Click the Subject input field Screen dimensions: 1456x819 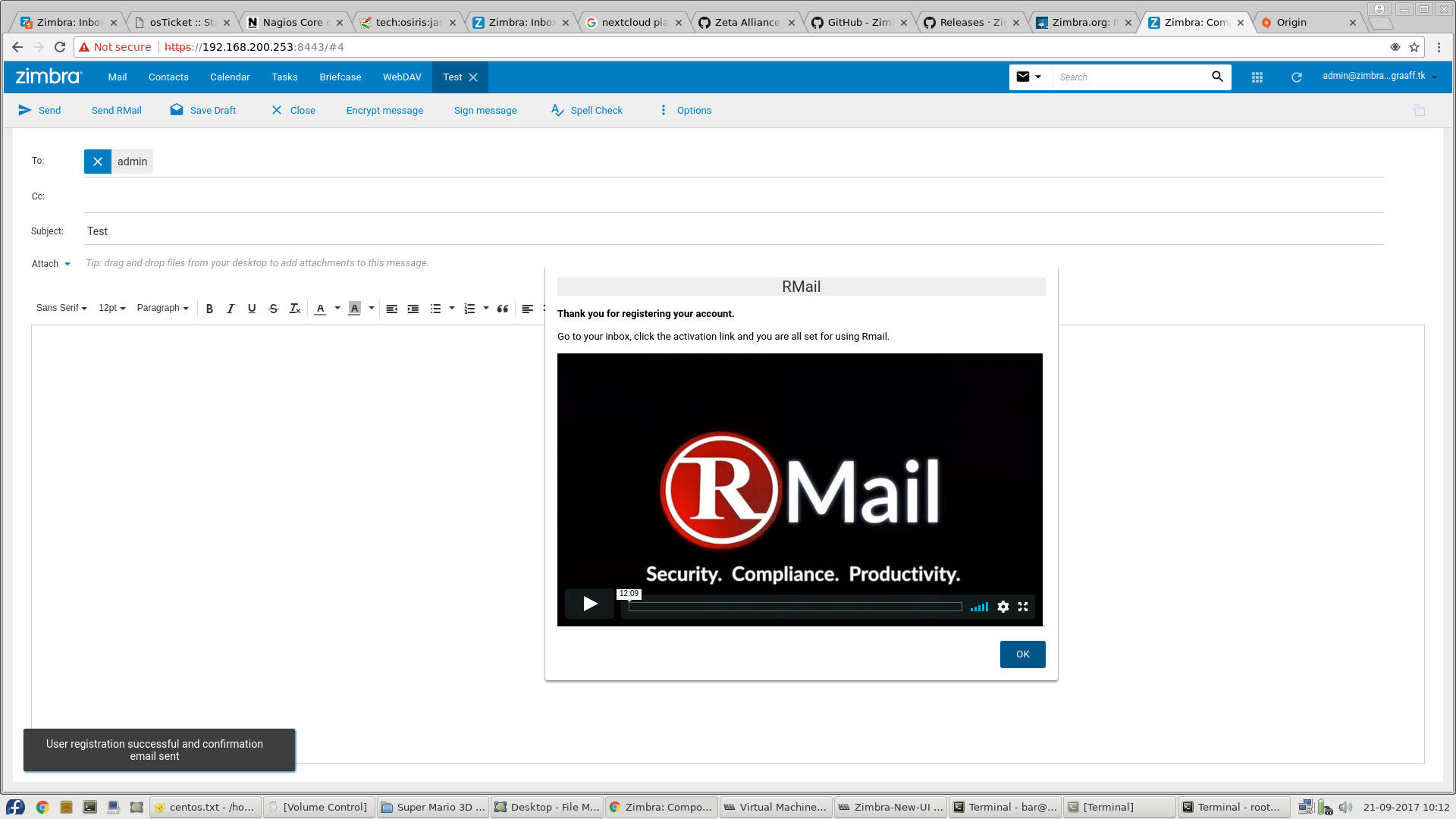pos(728,231)
